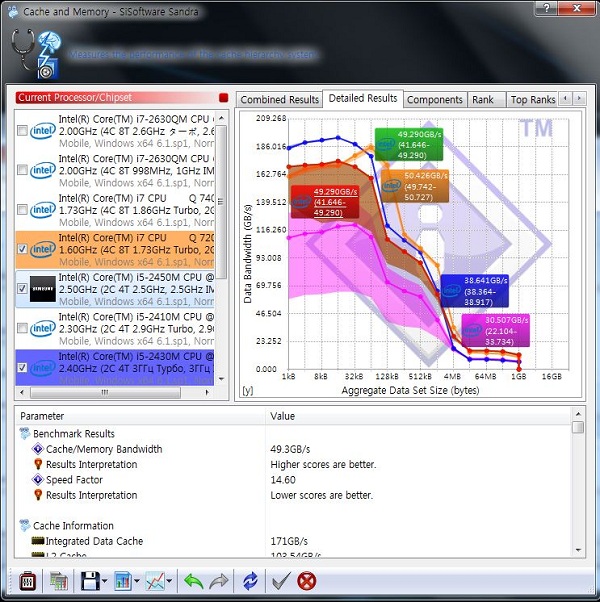Open the save icon dropdown arrow
Viewport: 600px width, 602px height.
(105, 581)
